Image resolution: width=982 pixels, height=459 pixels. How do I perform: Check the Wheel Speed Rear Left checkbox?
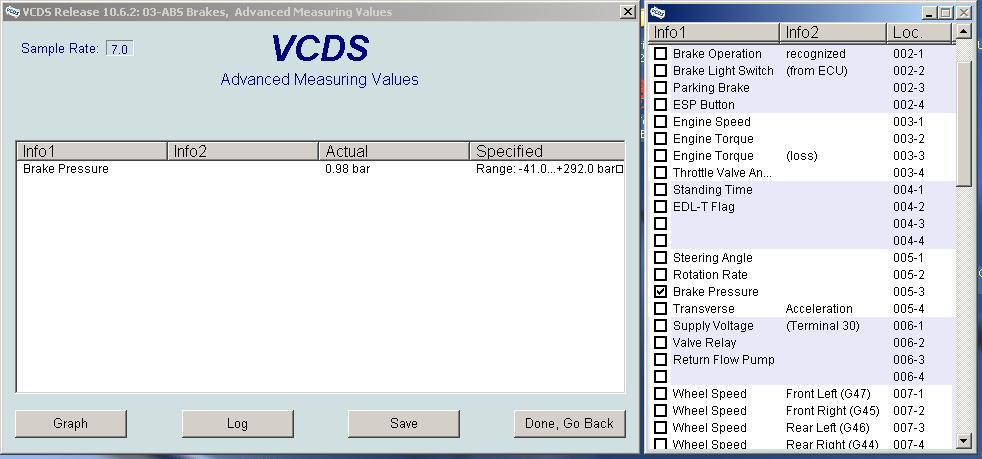click(660, 428)
